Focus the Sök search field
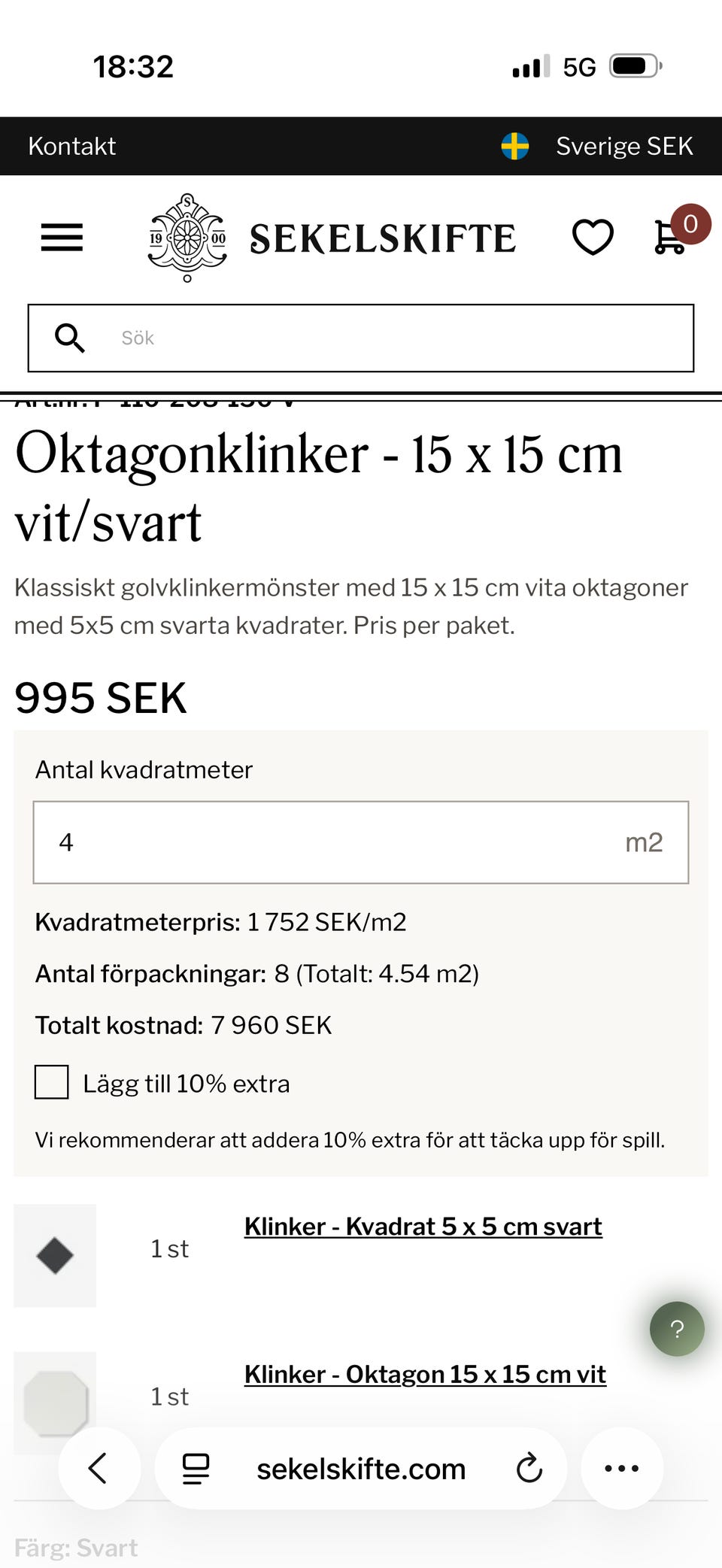 361,338
